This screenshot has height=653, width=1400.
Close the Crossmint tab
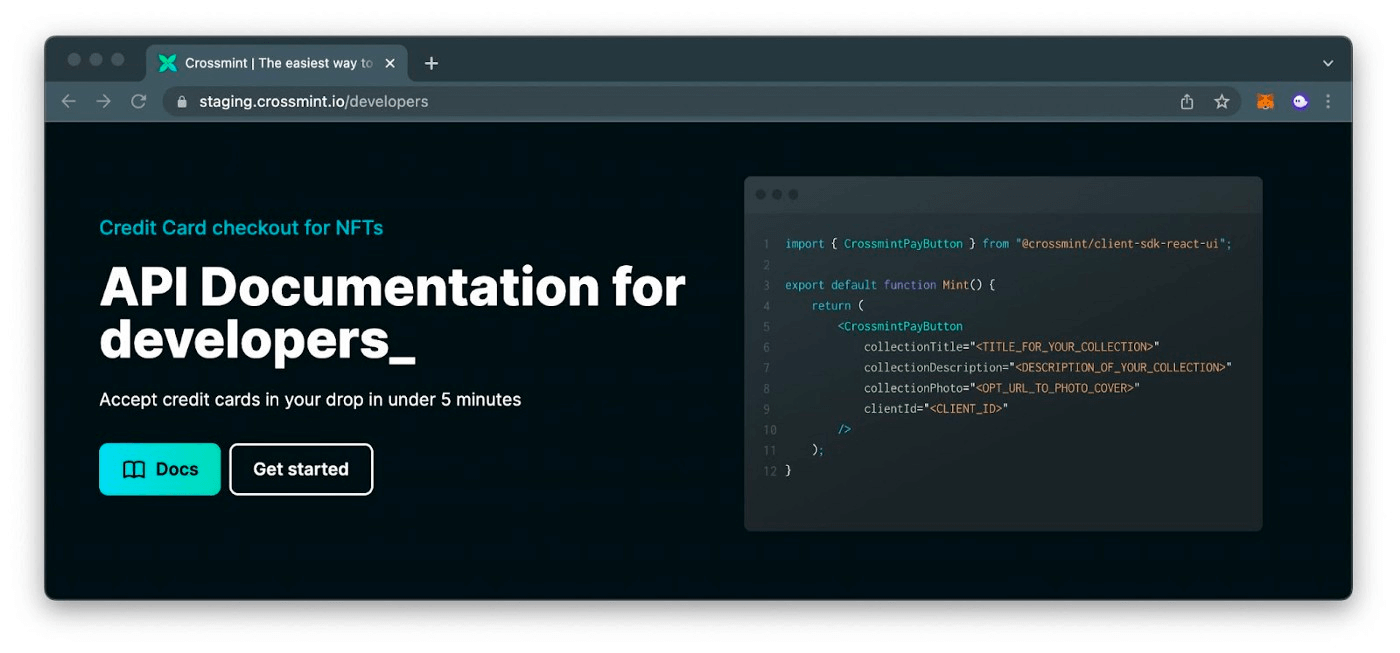point(390,63)
